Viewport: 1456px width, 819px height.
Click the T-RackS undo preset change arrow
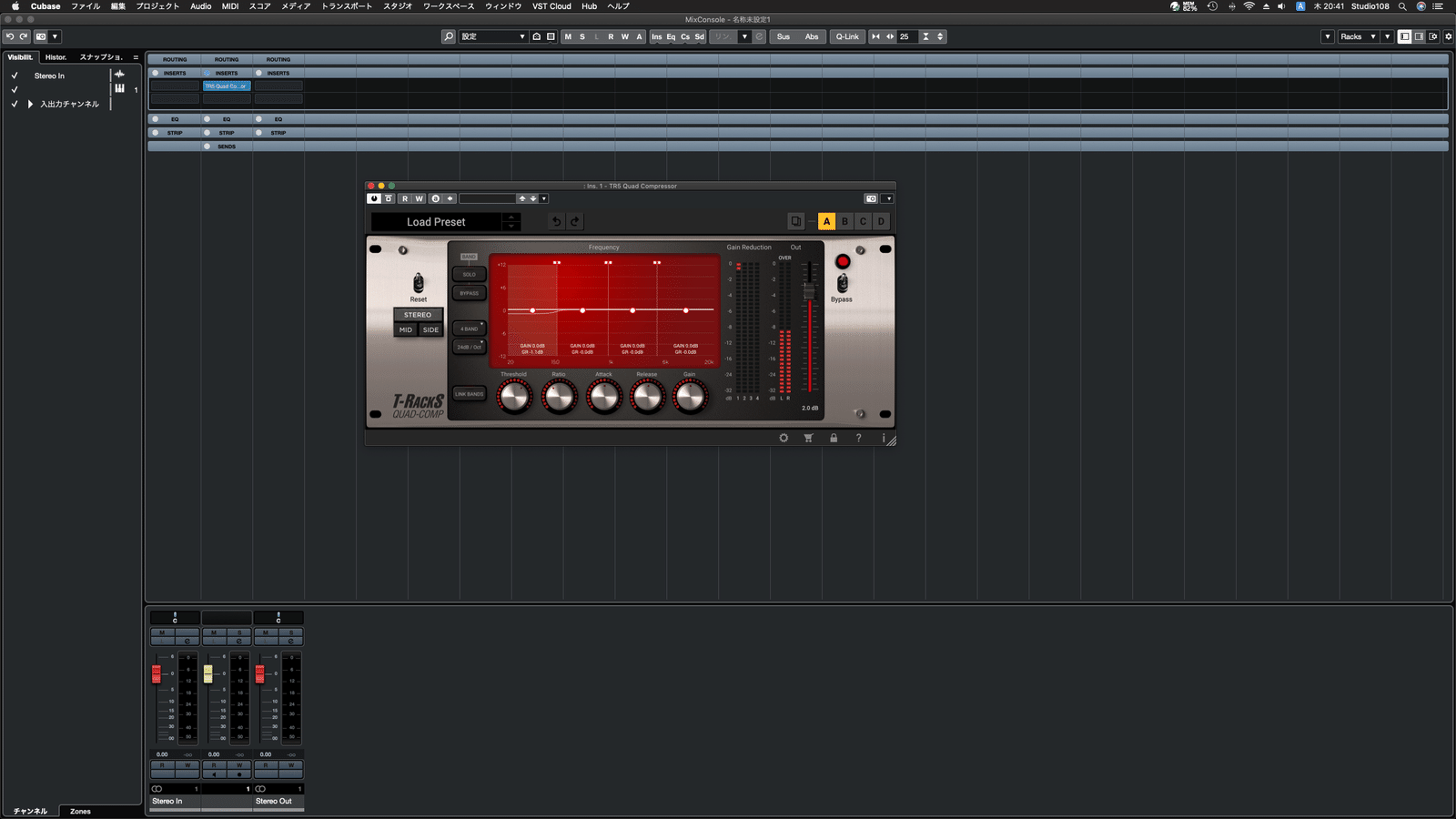[x=557, y=221]
